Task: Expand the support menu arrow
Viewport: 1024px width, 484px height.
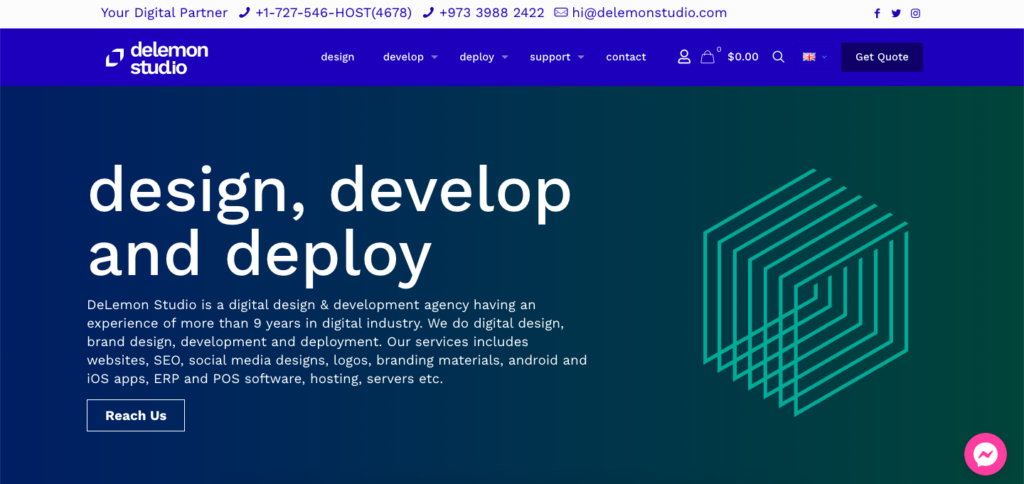Action: [x=581, y=57]
